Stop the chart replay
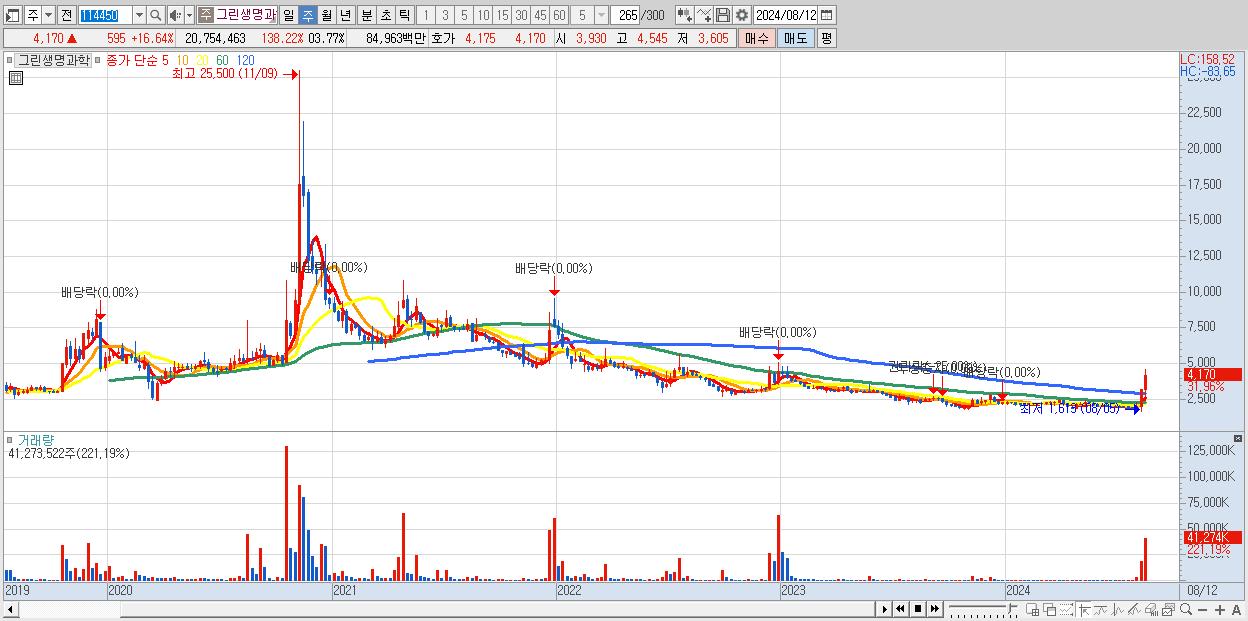This screenshot has height=621, width=1248. click(x=918, y=609)
